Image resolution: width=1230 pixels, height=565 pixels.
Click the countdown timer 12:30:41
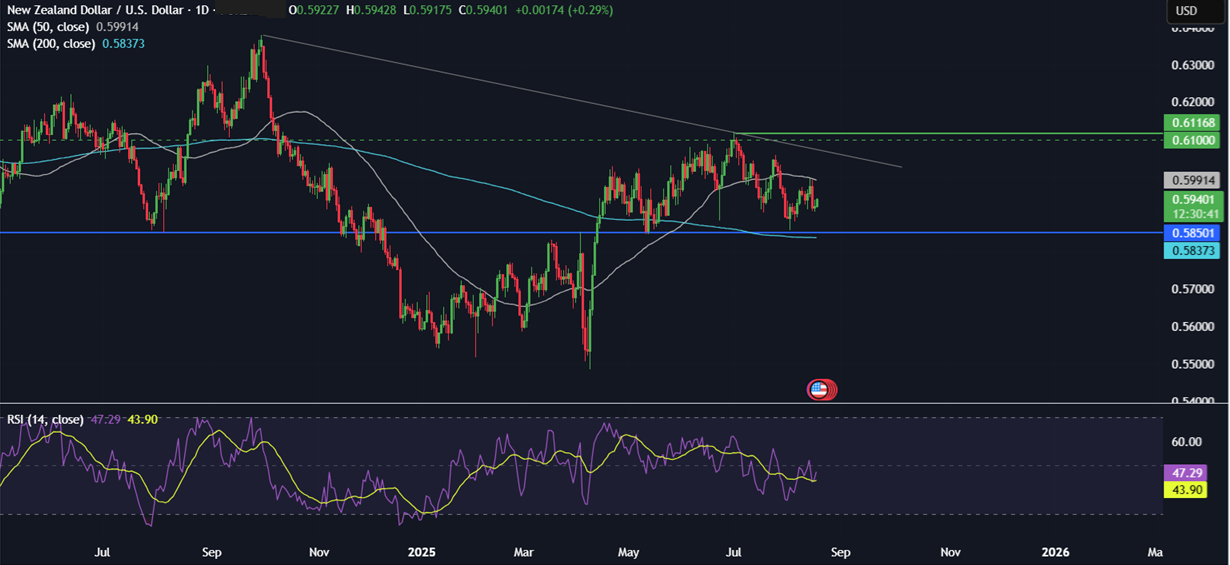point(1193,213)
